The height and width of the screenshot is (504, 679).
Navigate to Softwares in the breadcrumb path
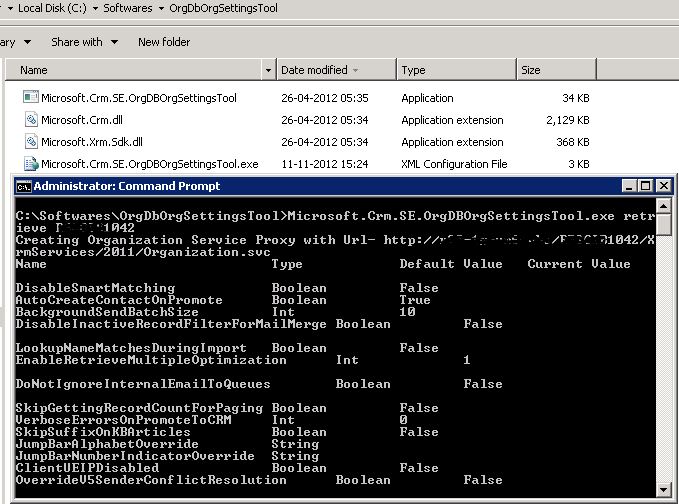tap(126, 8)
